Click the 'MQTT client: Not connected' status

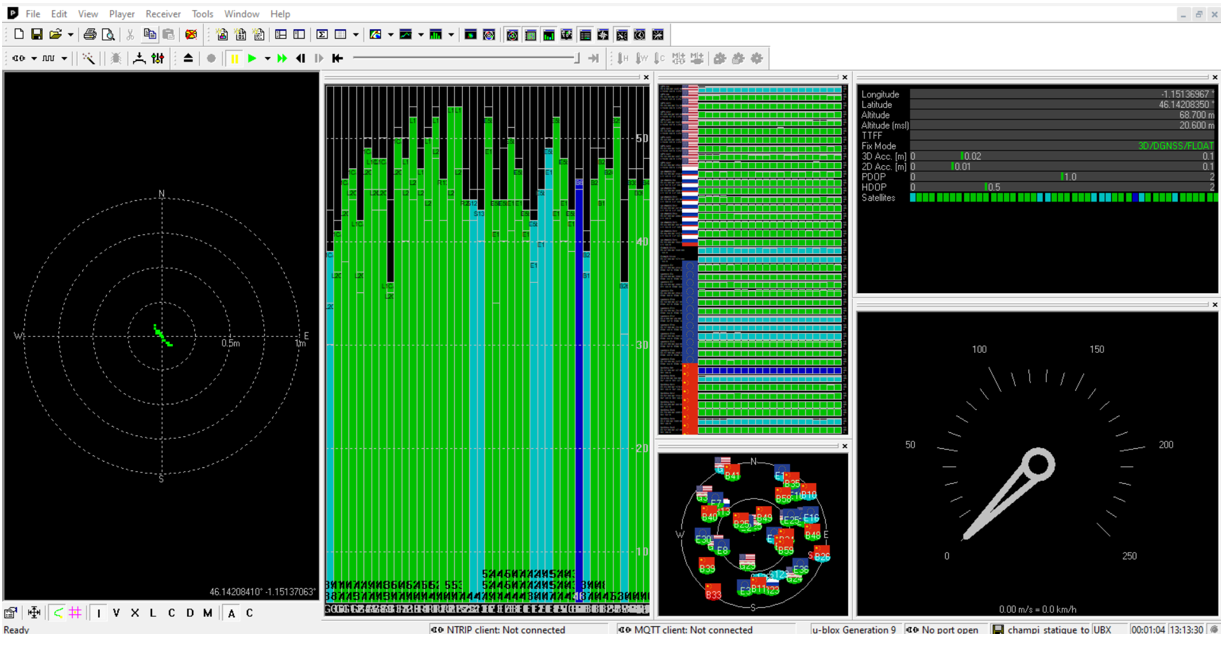click(x=684, y=630)
